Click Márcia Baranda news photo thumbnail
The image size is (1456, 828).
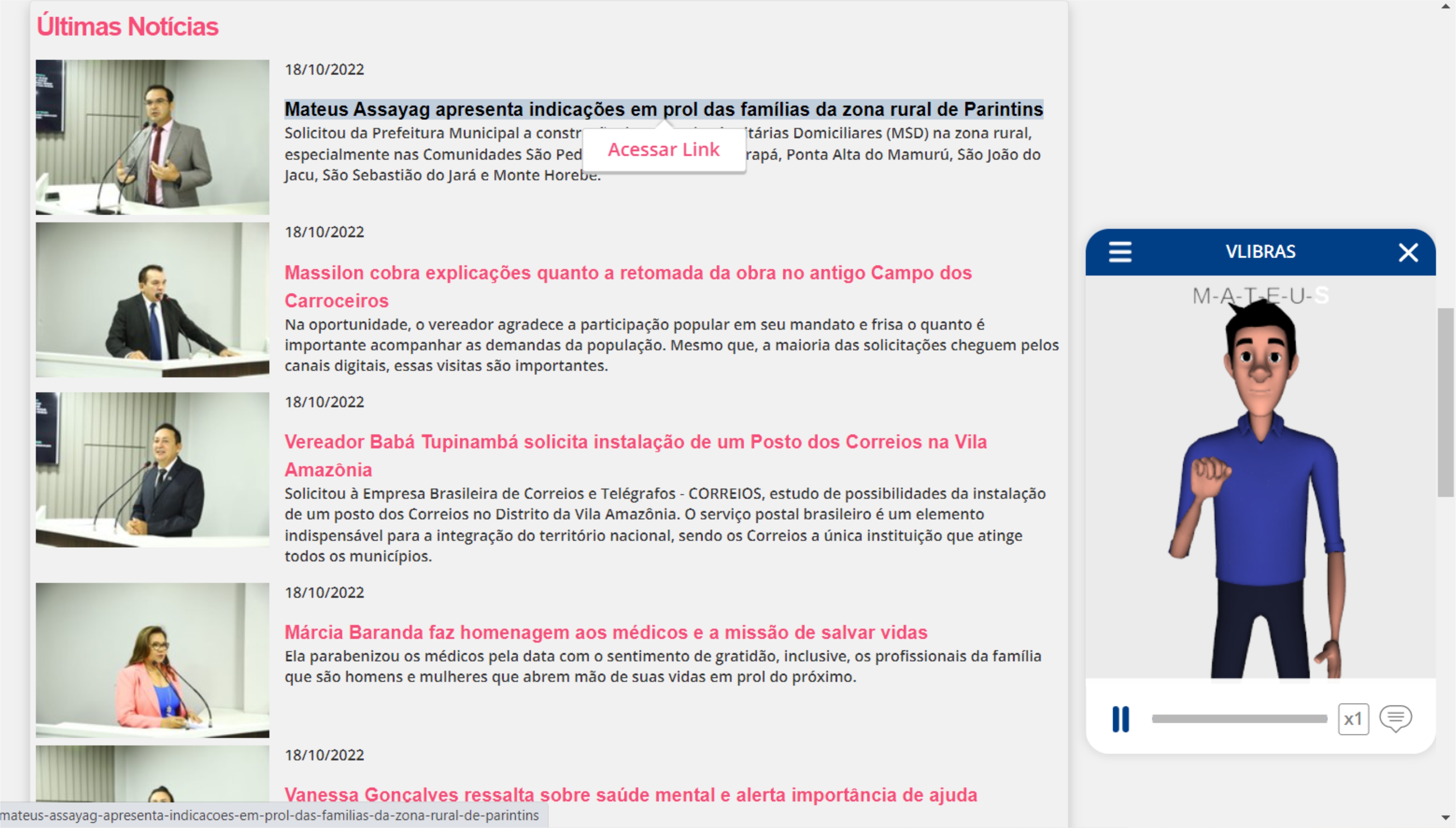click(152, 660)
